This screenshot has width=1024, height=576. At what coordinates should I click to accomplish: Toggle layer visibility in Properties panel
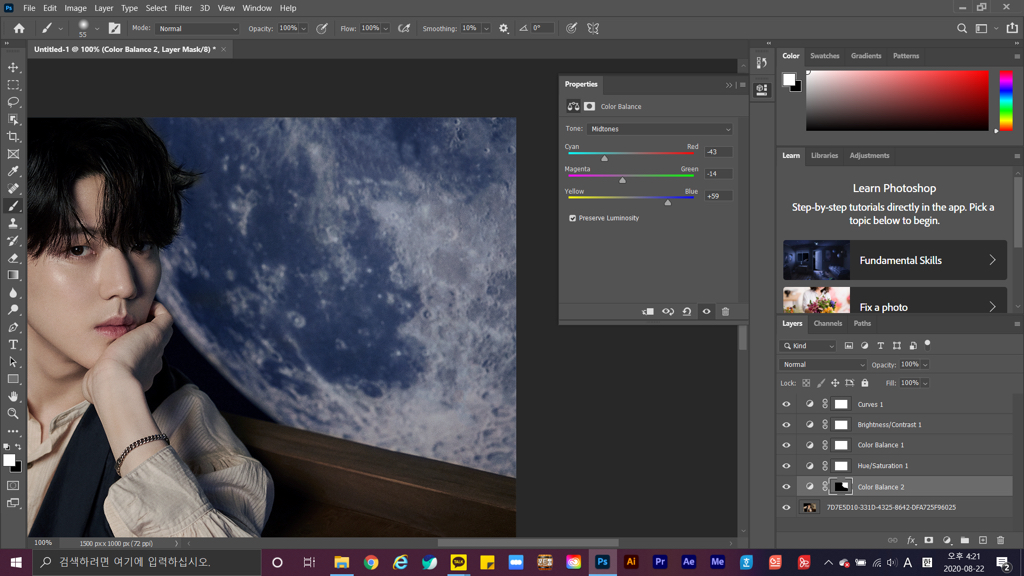(707, 312)
